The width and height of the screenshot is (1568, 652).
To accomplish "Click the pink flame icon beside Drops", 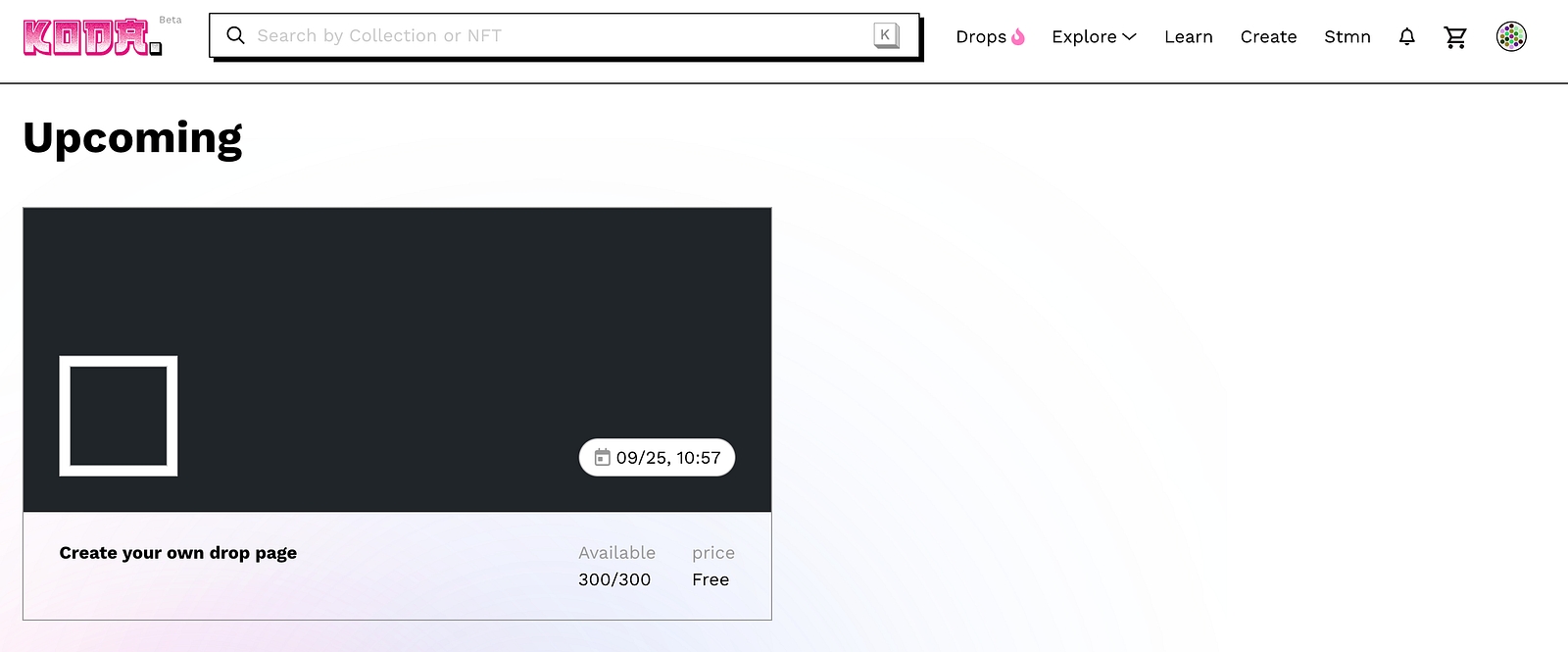I will coord(1018,36).
